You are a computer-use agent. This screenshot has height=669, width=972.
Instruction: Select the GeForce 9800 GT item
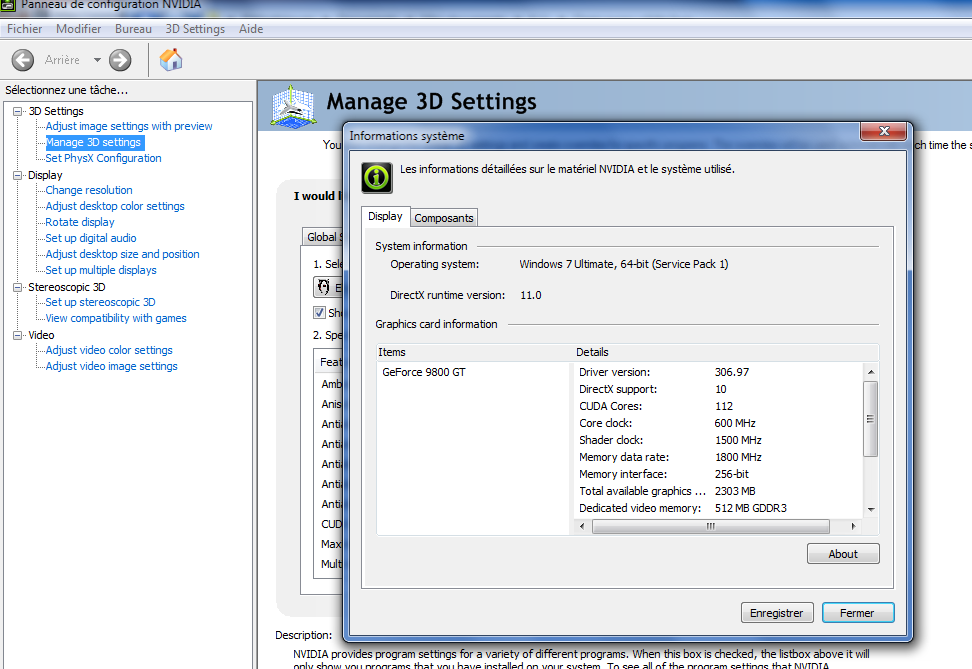424,372
